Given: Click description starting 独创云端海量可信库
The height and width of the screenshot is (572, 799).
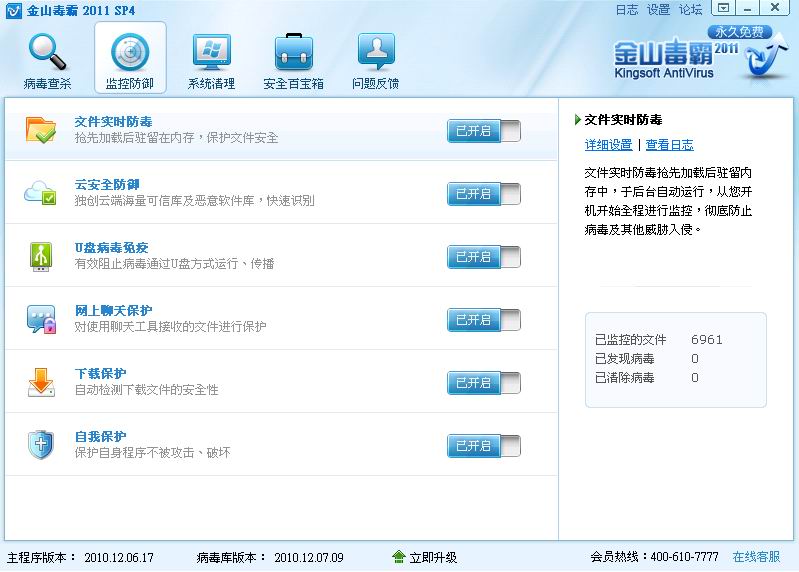Looking at the screenshot, I should click(x=194, y=201).
